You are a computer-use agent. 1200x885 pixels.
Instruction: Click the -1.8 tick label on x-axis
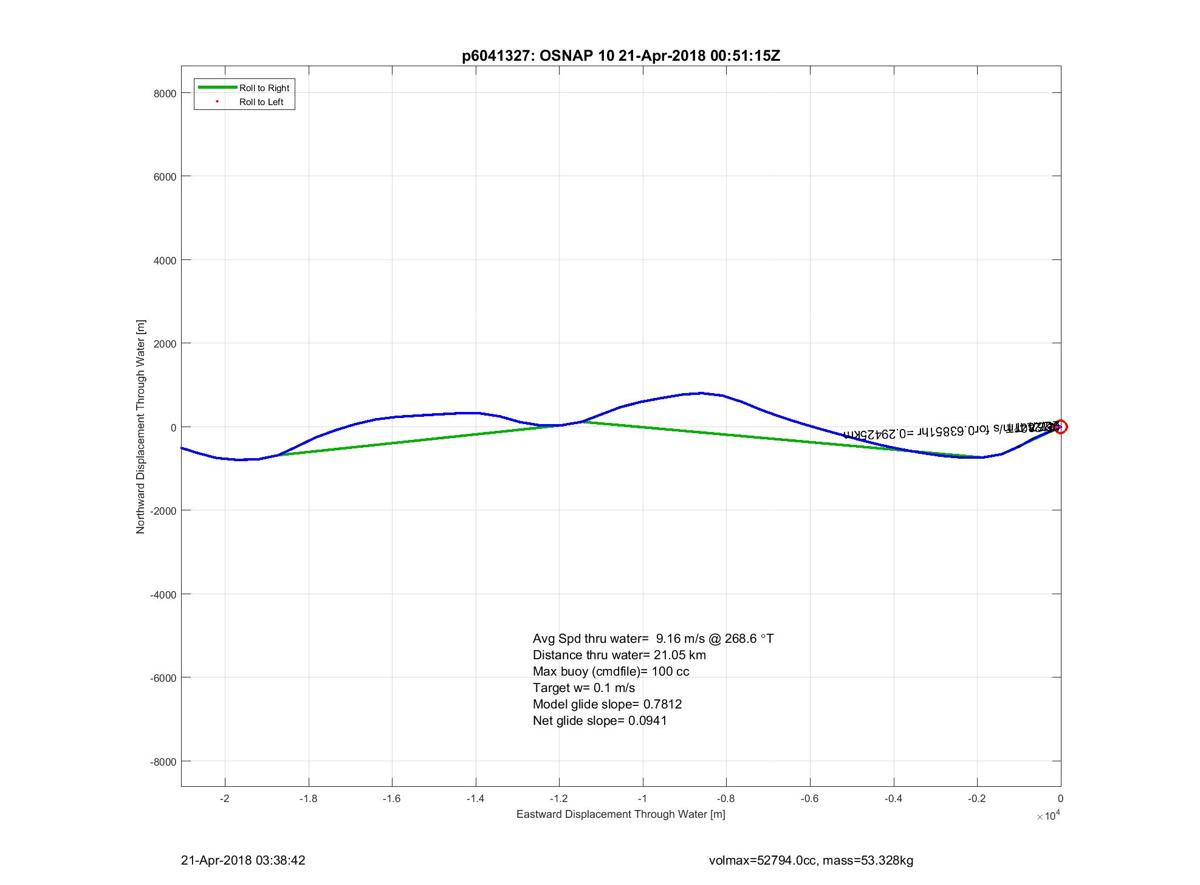pyautogui.click(x=308, y=798)
